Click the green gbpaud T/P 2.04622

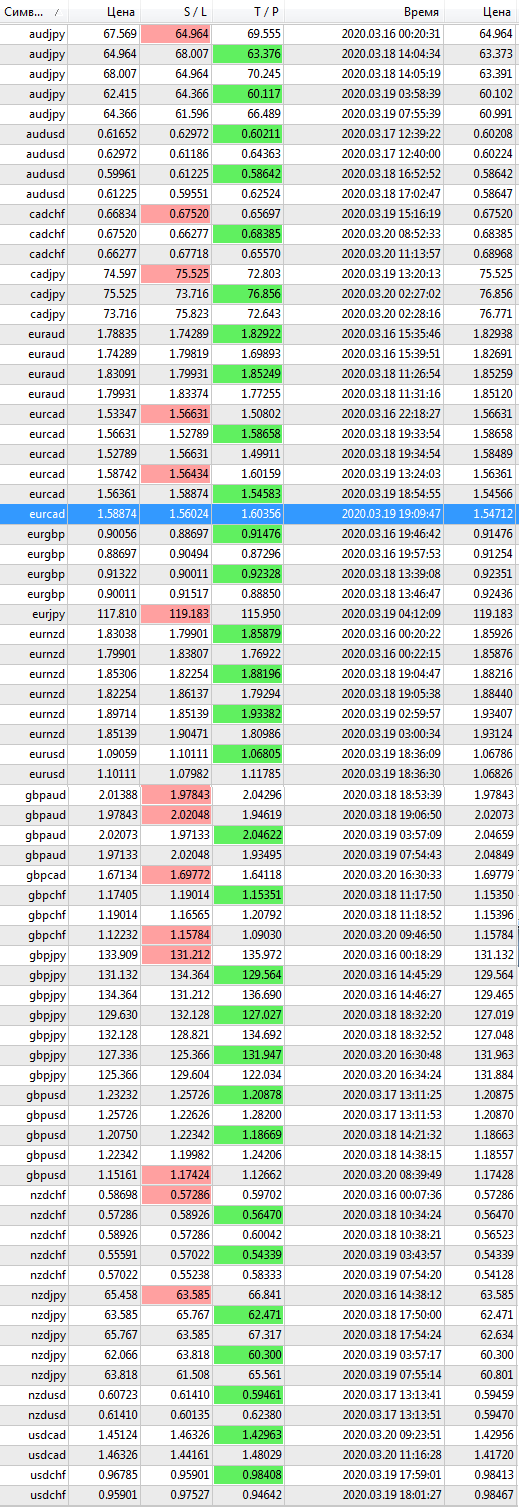(x=249, y=834)
